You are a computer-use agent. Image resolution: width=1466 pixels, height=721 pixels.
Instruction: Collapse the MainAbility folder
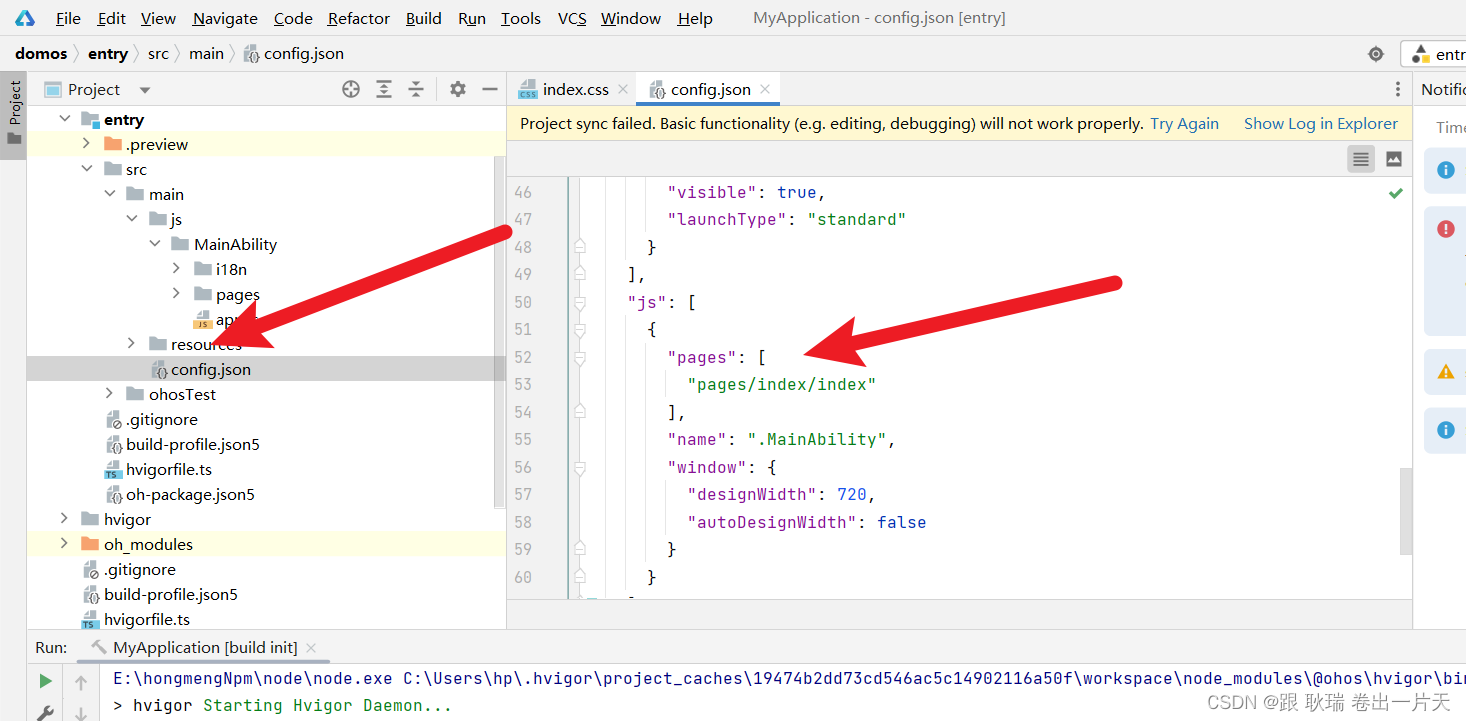point(154,244)
